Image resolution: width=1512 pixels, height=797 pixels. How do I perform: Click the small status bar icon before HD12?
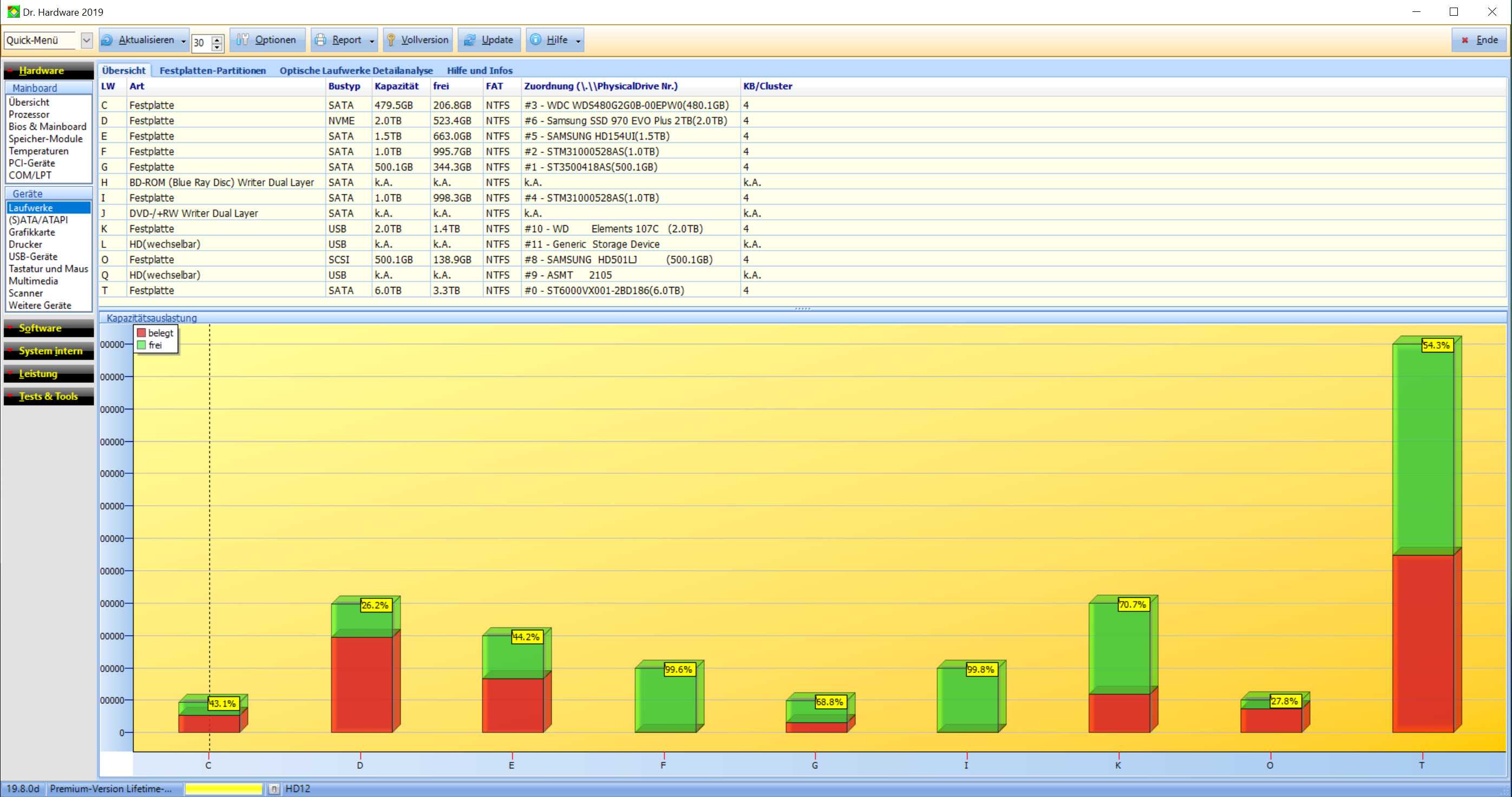[273, 789]
